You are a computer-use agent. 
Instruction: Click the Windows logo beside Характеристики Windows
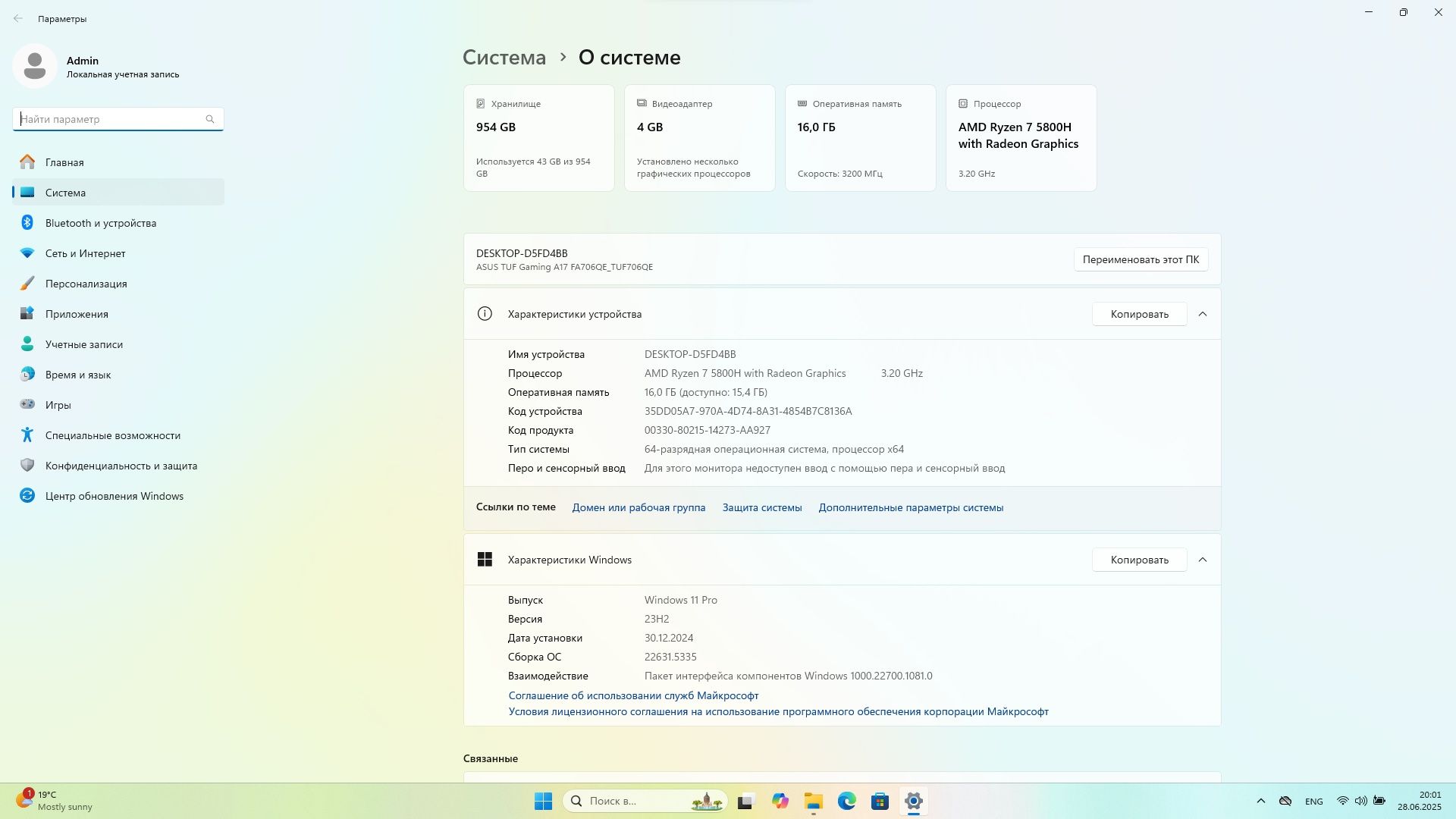485,560
